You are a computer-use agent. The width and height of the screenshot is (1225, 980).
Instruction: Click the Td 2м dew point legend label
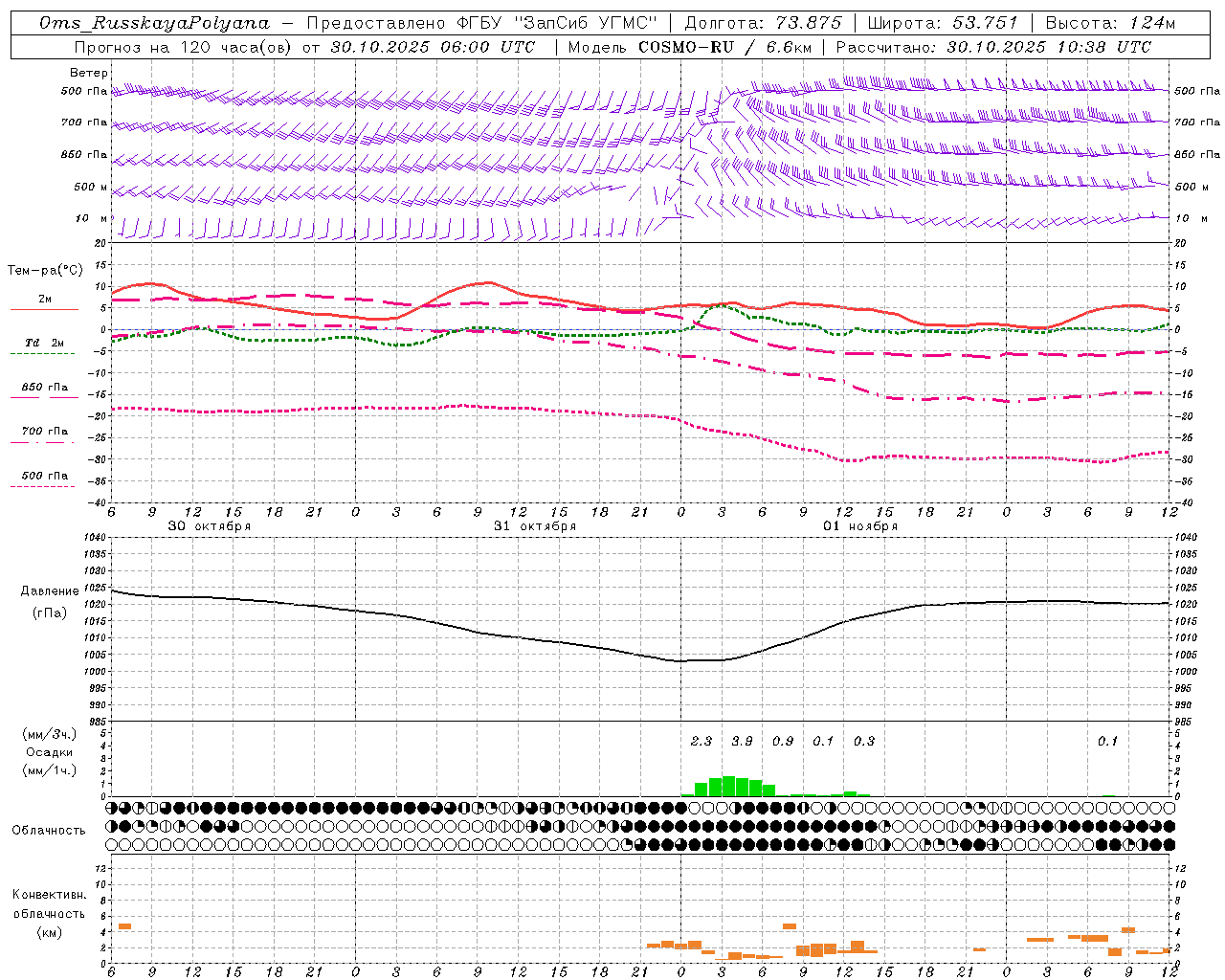click(45, 343)
